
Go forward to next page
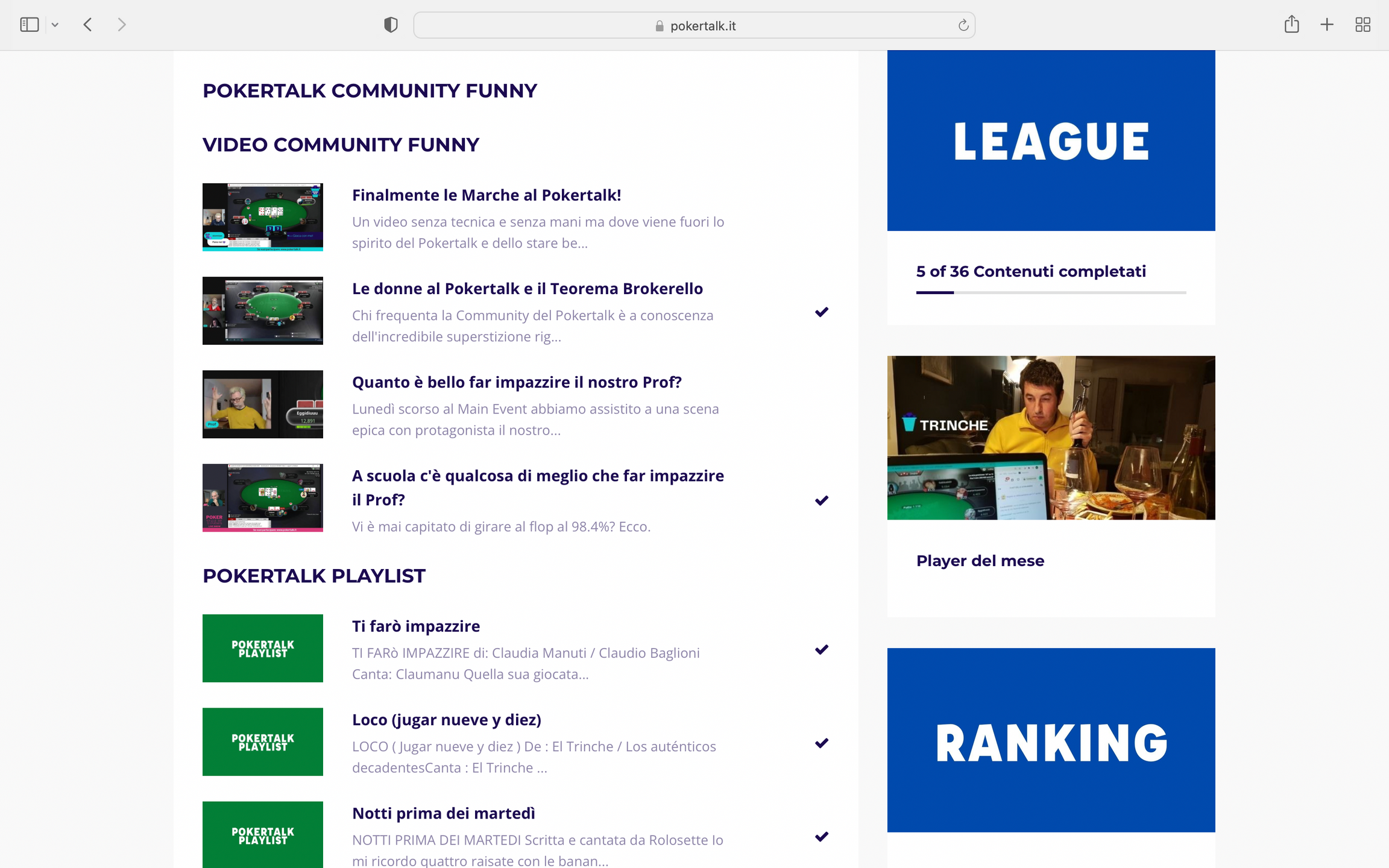[x=122, y=25]
